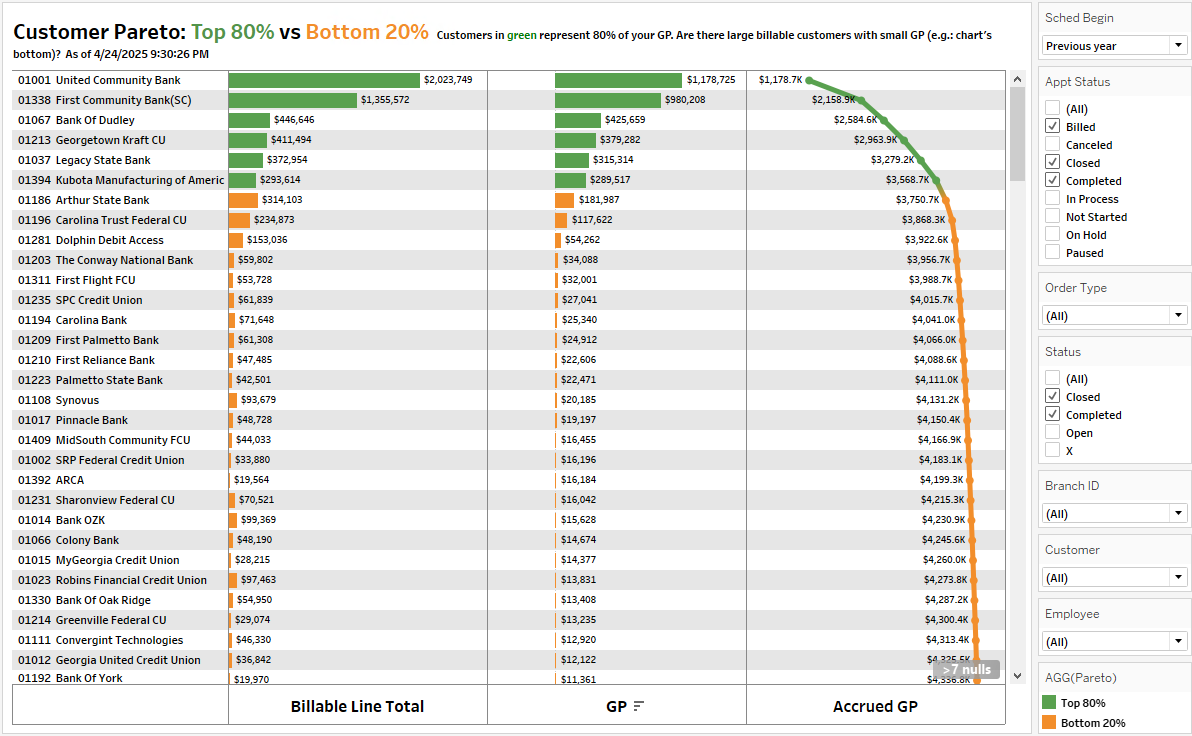
Task: Click the scroll up arrow of customer list
Action: (x=1018, y=80)
